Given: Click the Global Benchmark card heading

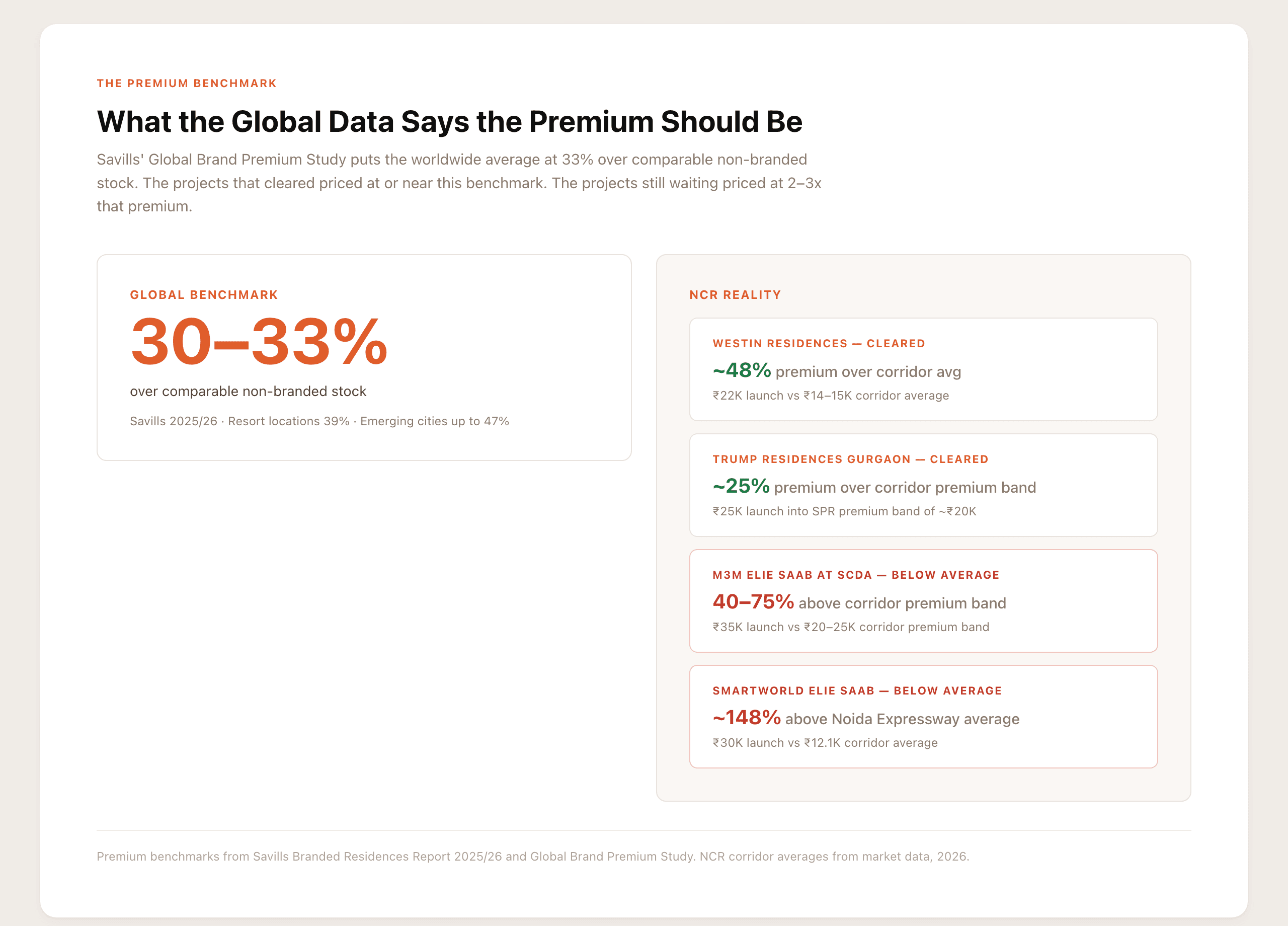Looking at the screenshot, I should [204, 295].
